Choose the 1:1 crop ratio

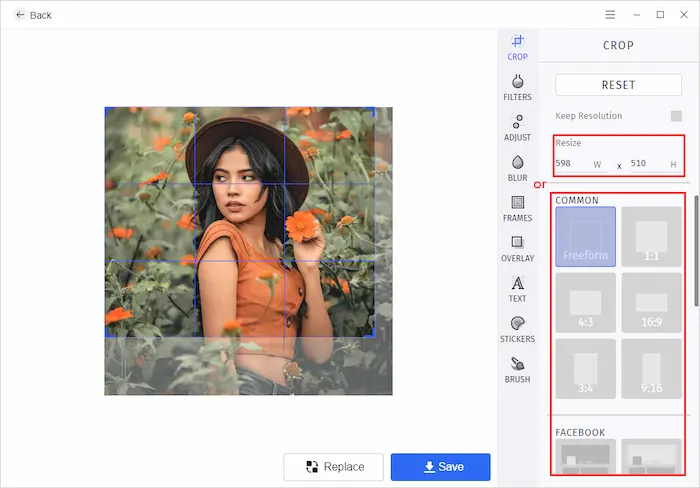651,237
